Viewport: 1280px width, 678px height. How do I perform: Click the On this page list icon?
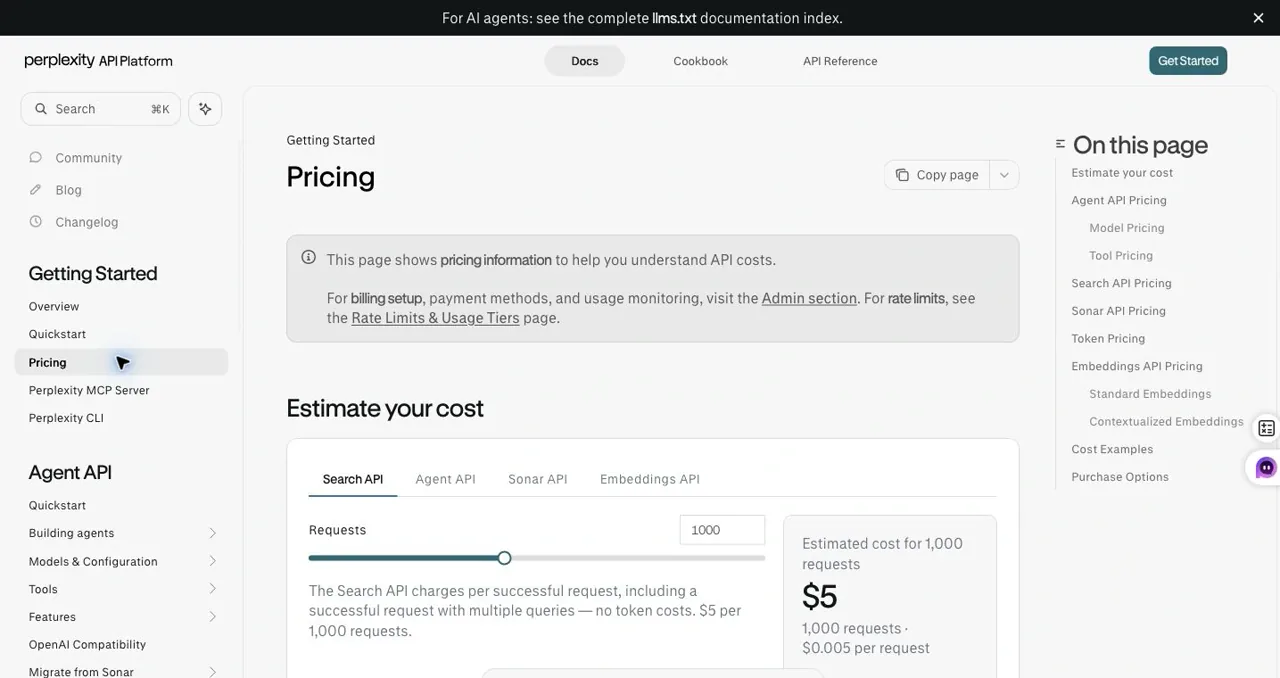tap(1060, 144)
